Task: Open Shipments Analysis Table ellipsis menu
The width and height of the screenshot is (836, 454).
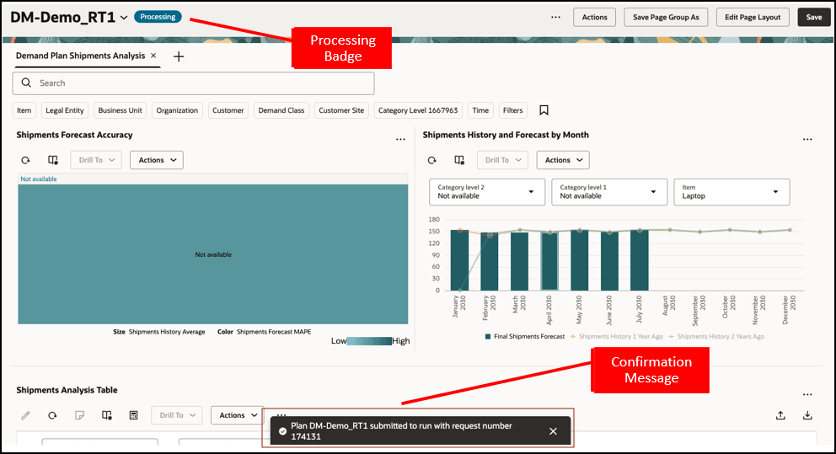Action: point(807,395)
